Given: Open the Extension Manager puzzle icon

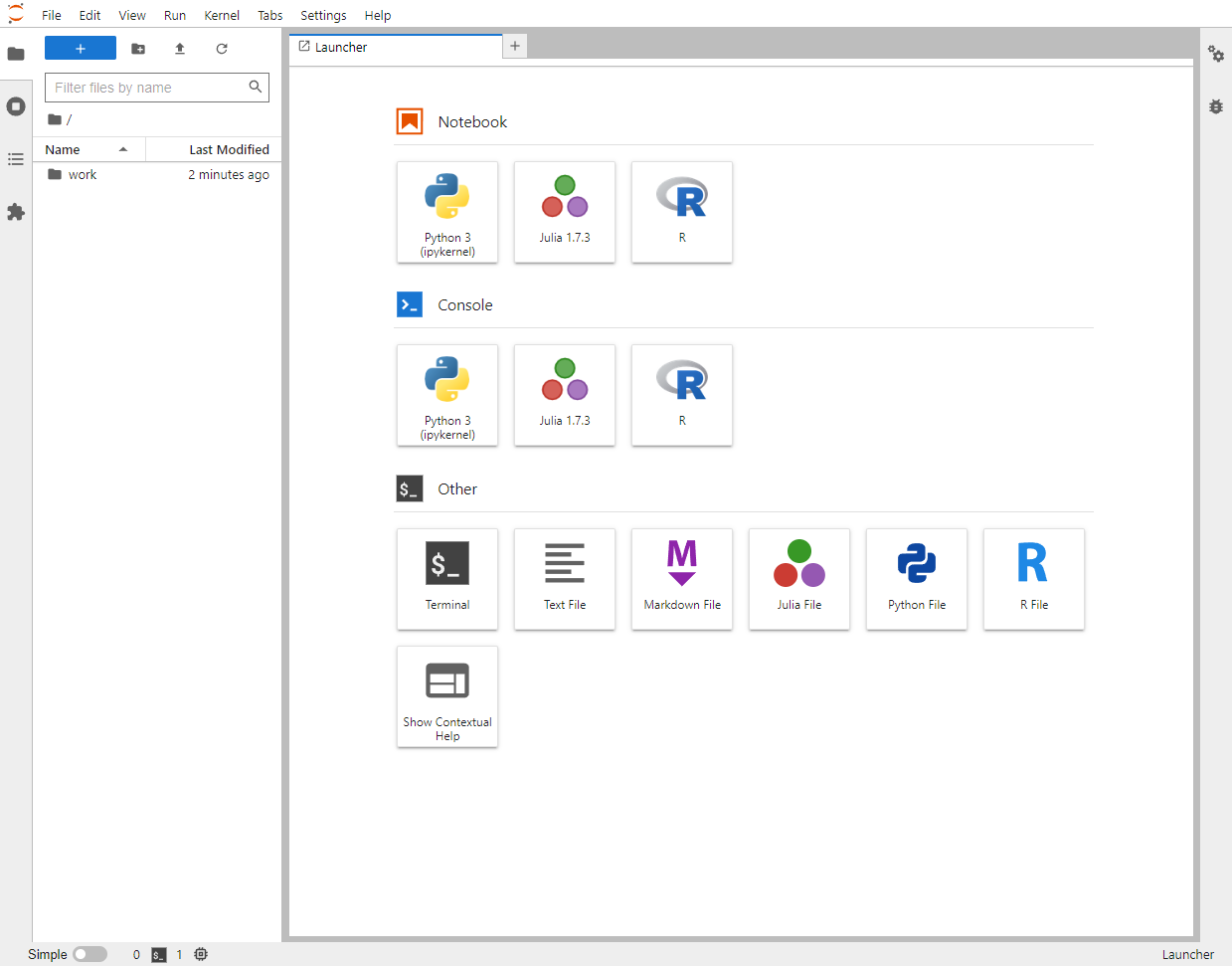Looking at the screenshot, I should (x=16, y=212).
